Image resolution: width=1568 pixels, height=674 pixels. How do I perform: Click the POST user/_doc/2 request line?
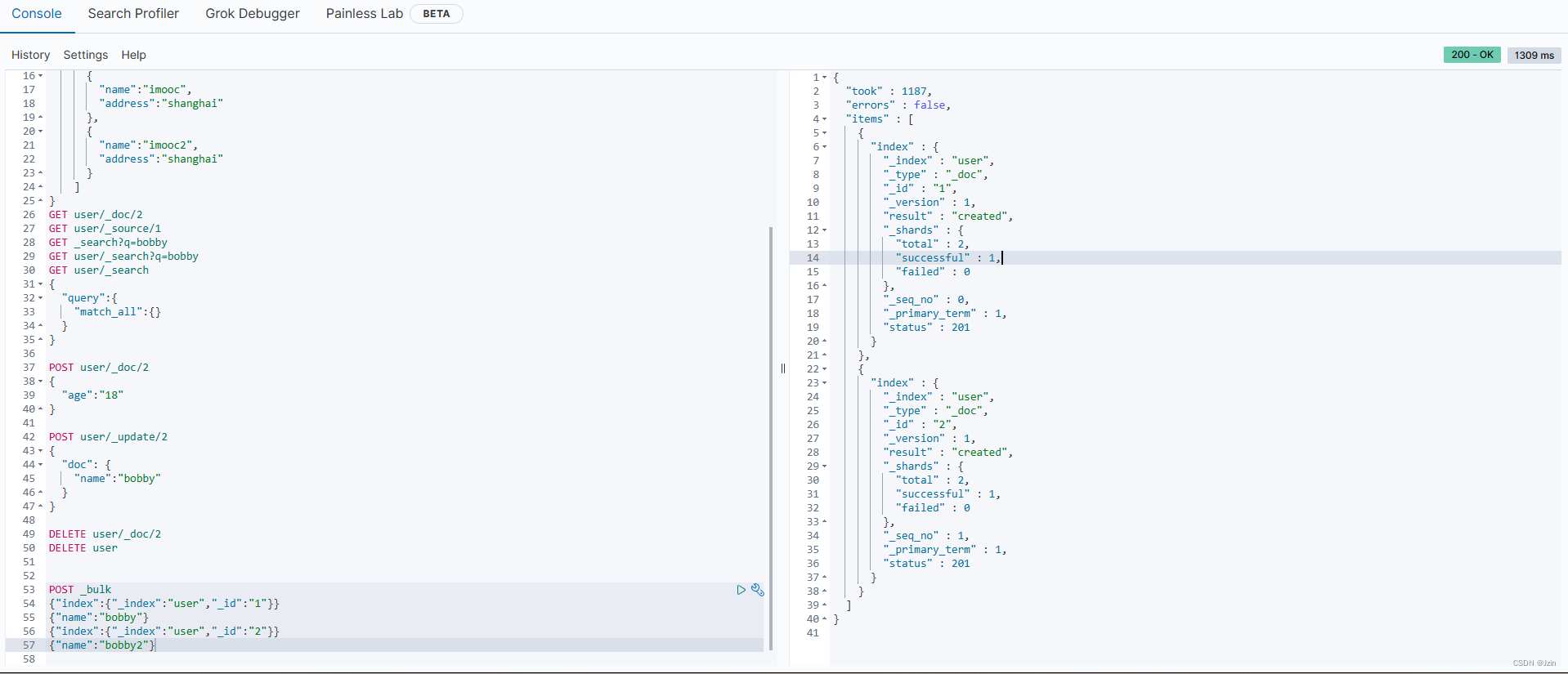(x=99, y=368)
